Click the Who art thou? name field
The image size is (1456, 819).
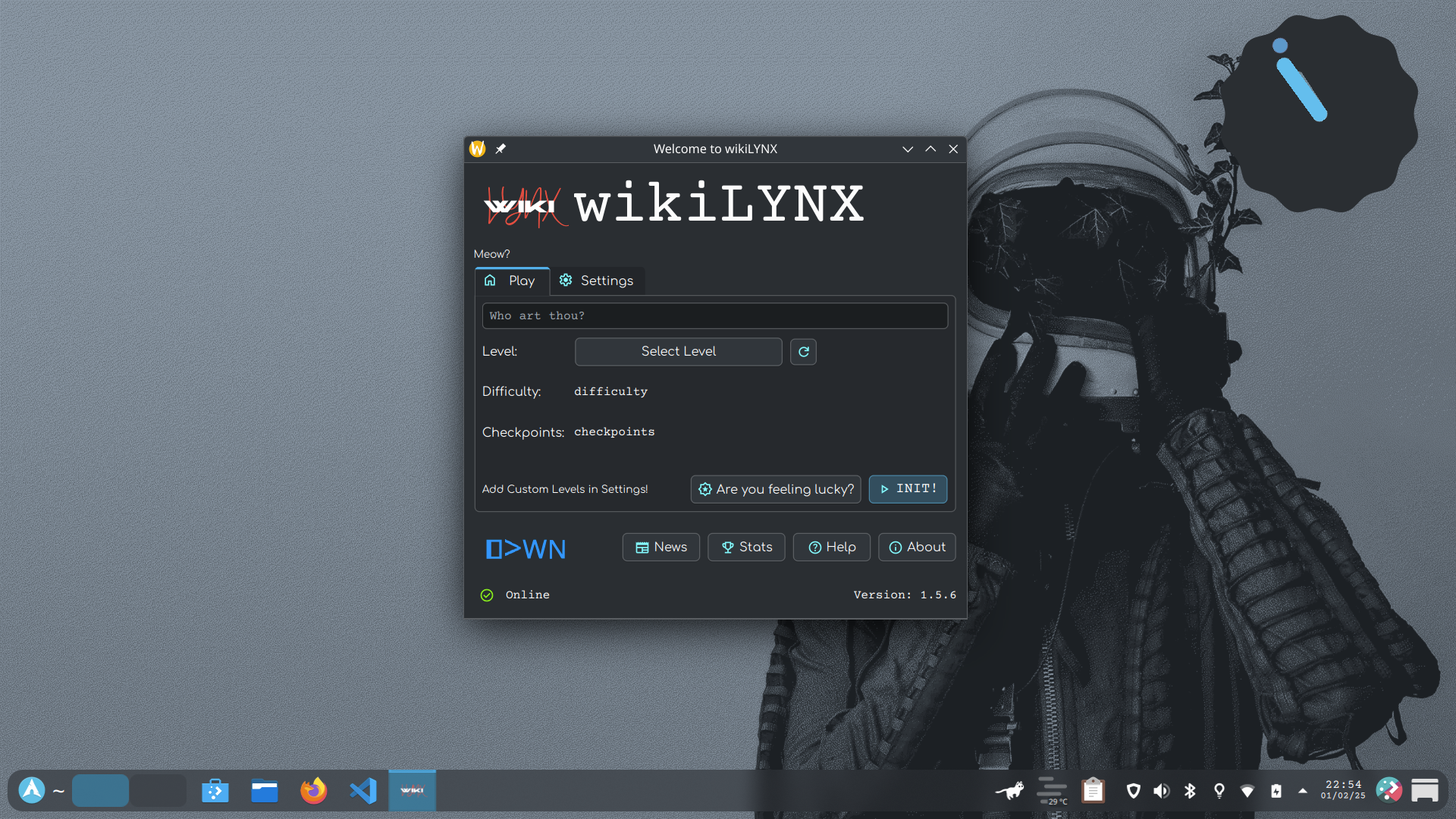tap(714, 316)
